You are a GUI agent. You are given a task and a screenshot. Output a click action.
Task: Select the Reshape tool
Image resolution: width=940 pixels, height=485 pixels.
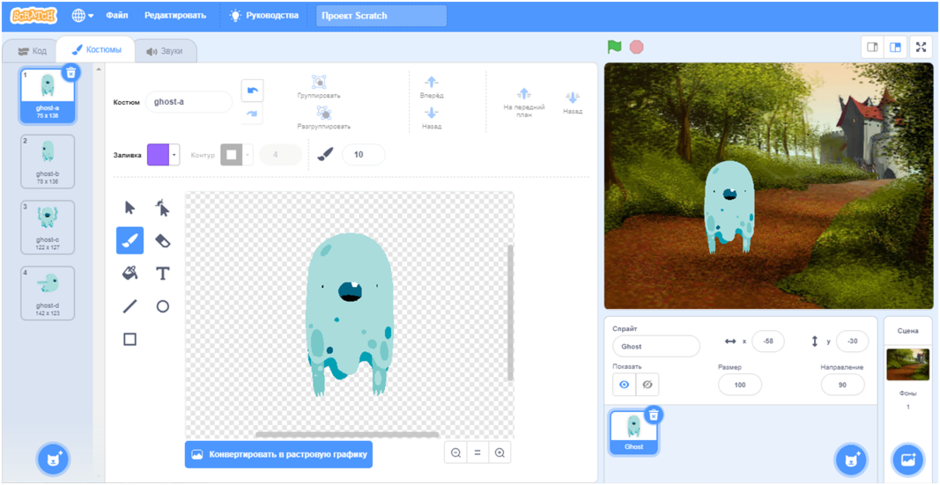(162, 208)
